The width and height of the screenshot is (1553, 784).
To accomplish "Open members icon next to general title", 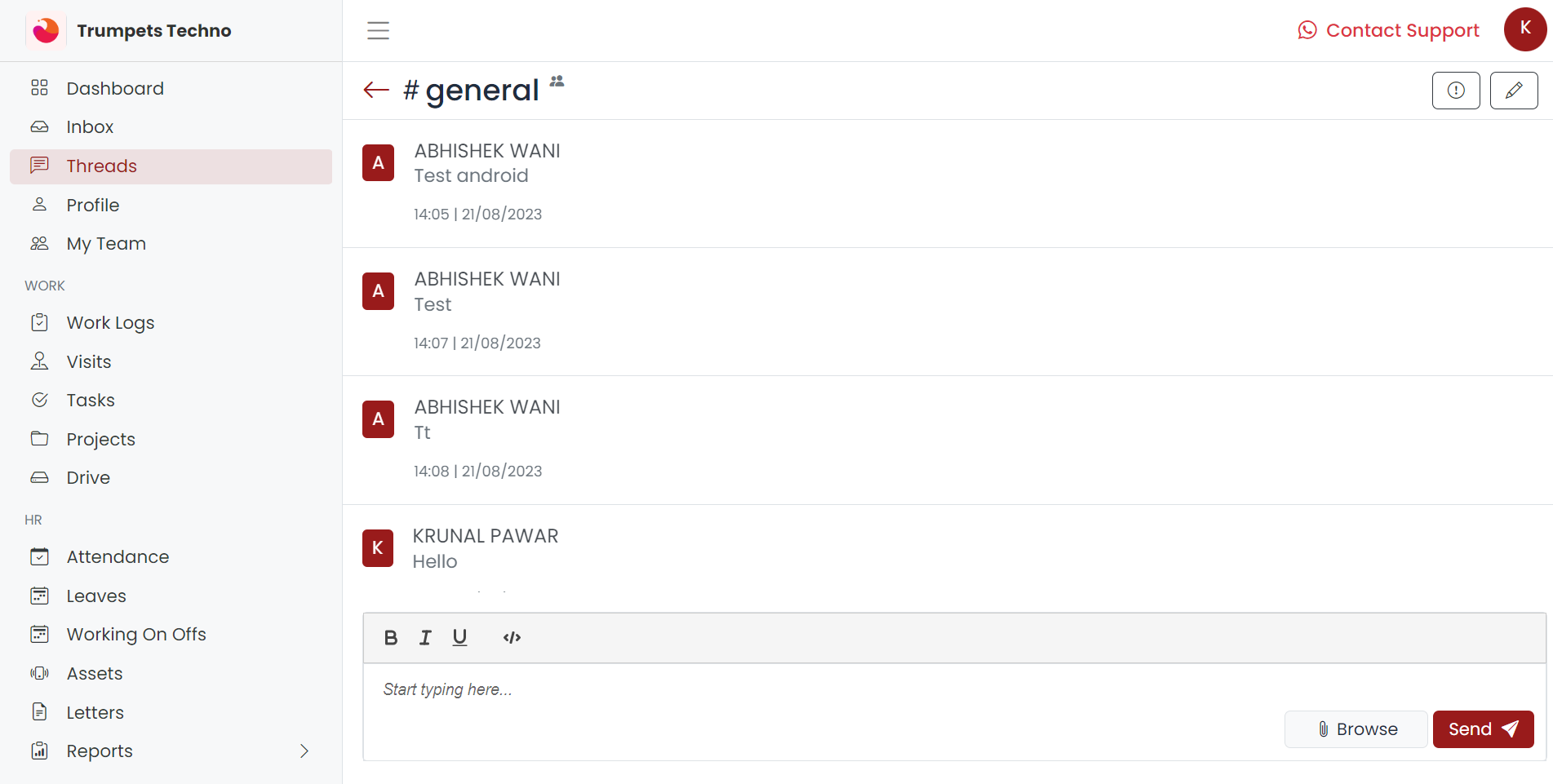I will coord(557,81).
